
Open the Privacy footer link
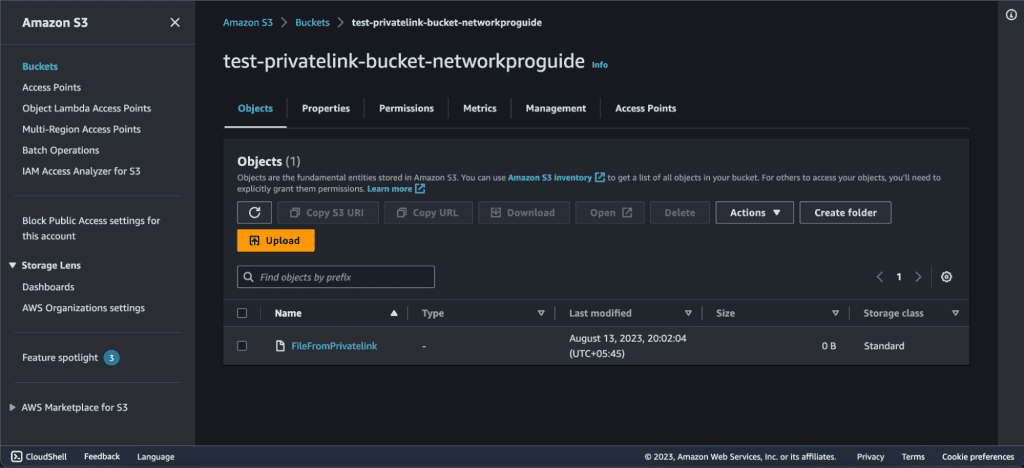[x=871, y=457]
